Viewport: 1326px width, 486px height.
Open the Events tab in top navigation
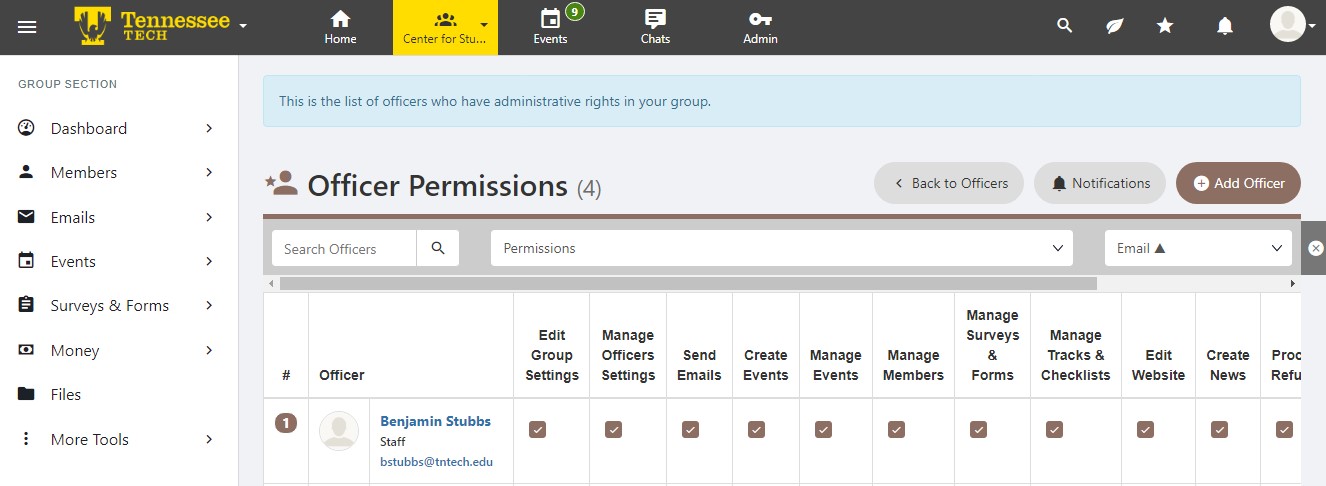coord(550,27)
